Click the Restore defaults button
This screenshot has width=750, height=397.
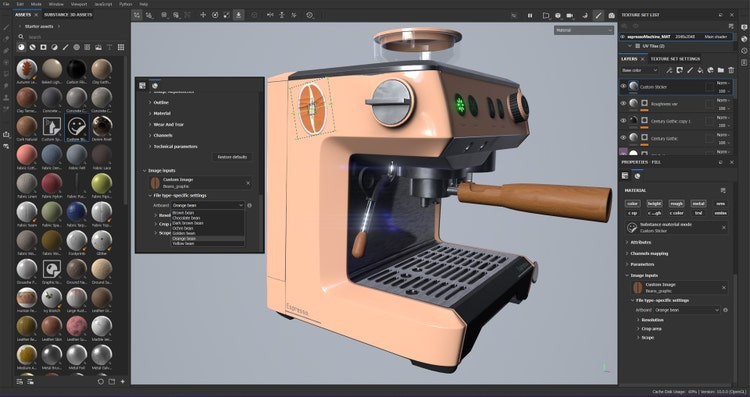coord(232,157)
